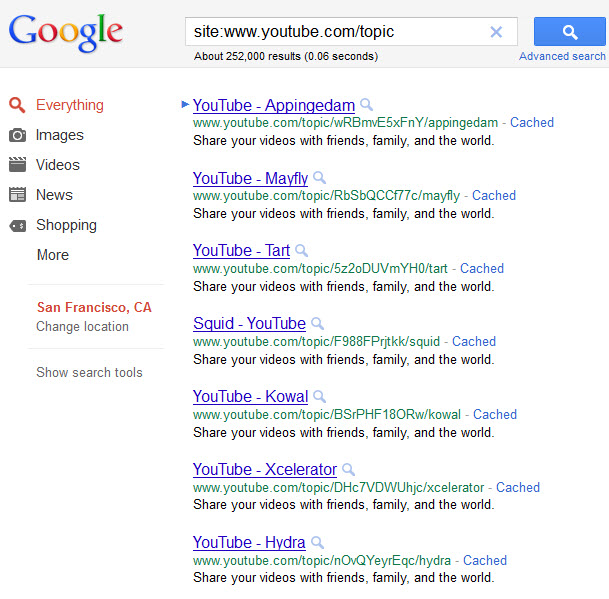Open the instant preview magnifier next to Appingedam

tap(366, 104)
